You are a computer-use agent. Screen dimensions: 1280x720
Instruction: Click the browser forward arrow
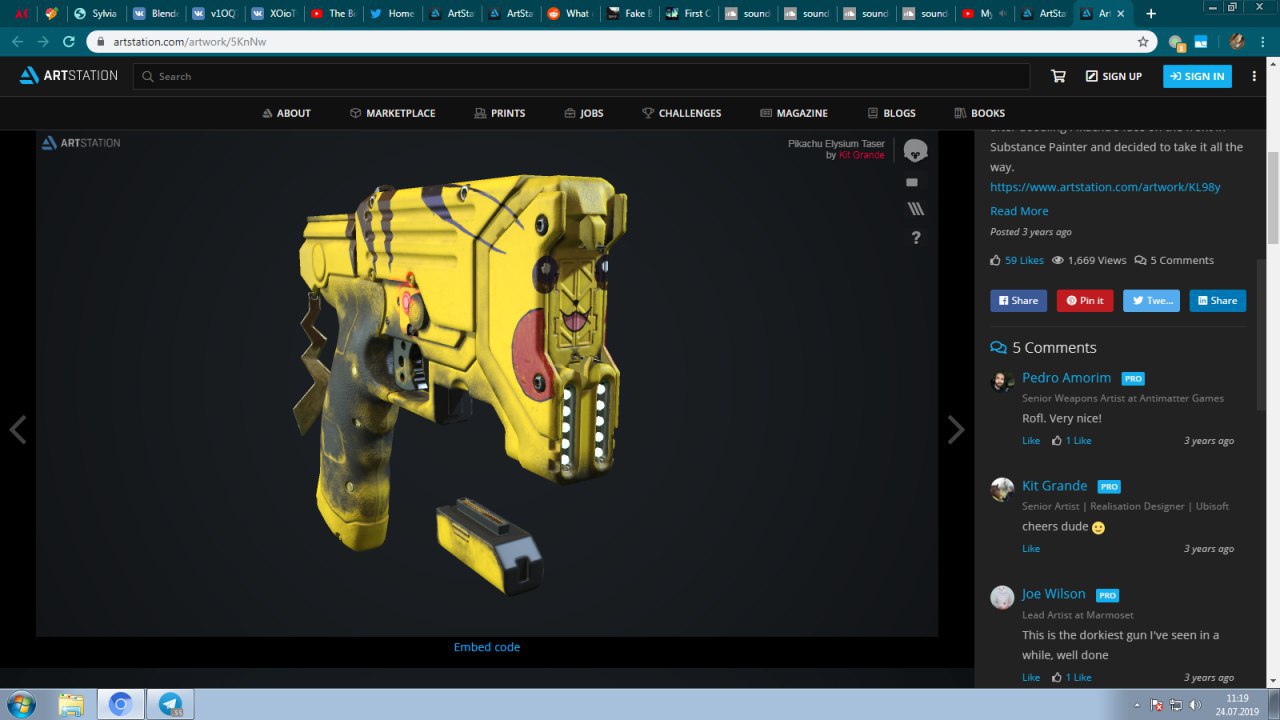pos(42,42)
